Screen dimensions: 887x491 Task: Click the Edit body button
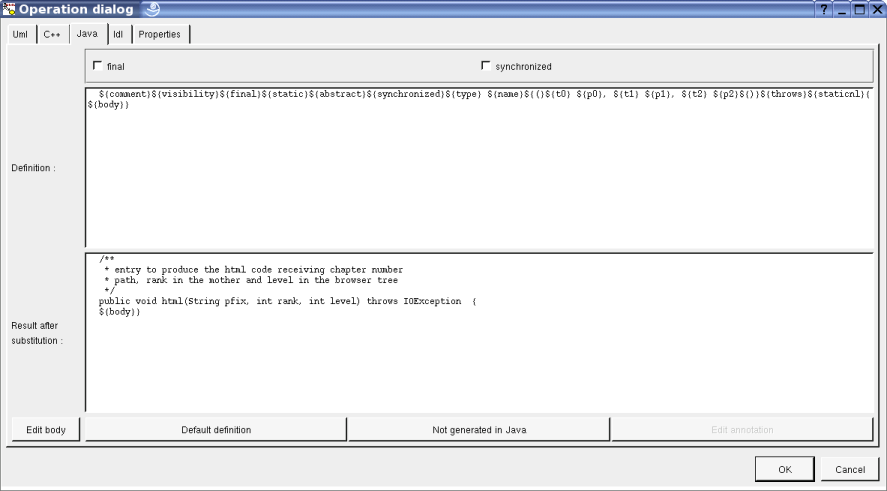[46, 430]
